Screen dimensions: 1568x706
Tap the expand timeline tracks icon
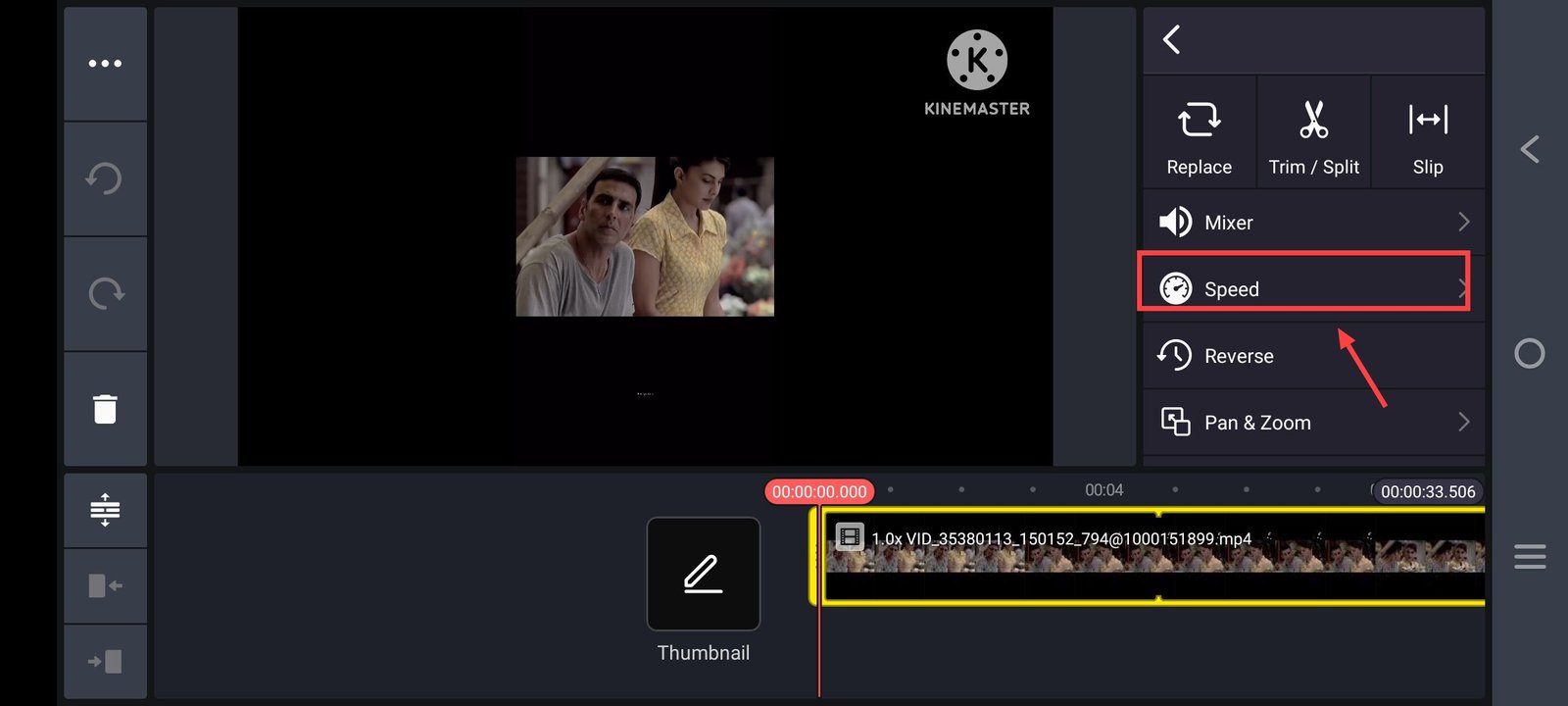105,510
